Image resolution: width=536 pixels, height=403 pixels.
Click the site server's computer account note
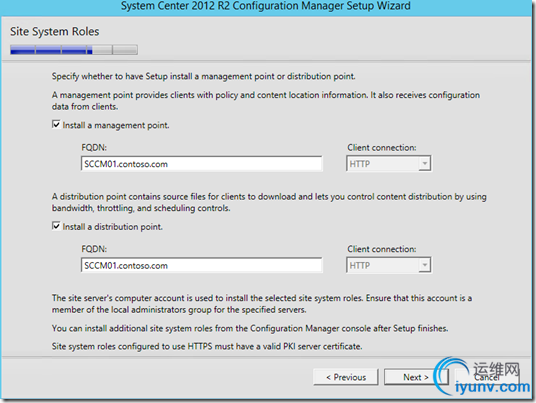[x=262, y=304]
